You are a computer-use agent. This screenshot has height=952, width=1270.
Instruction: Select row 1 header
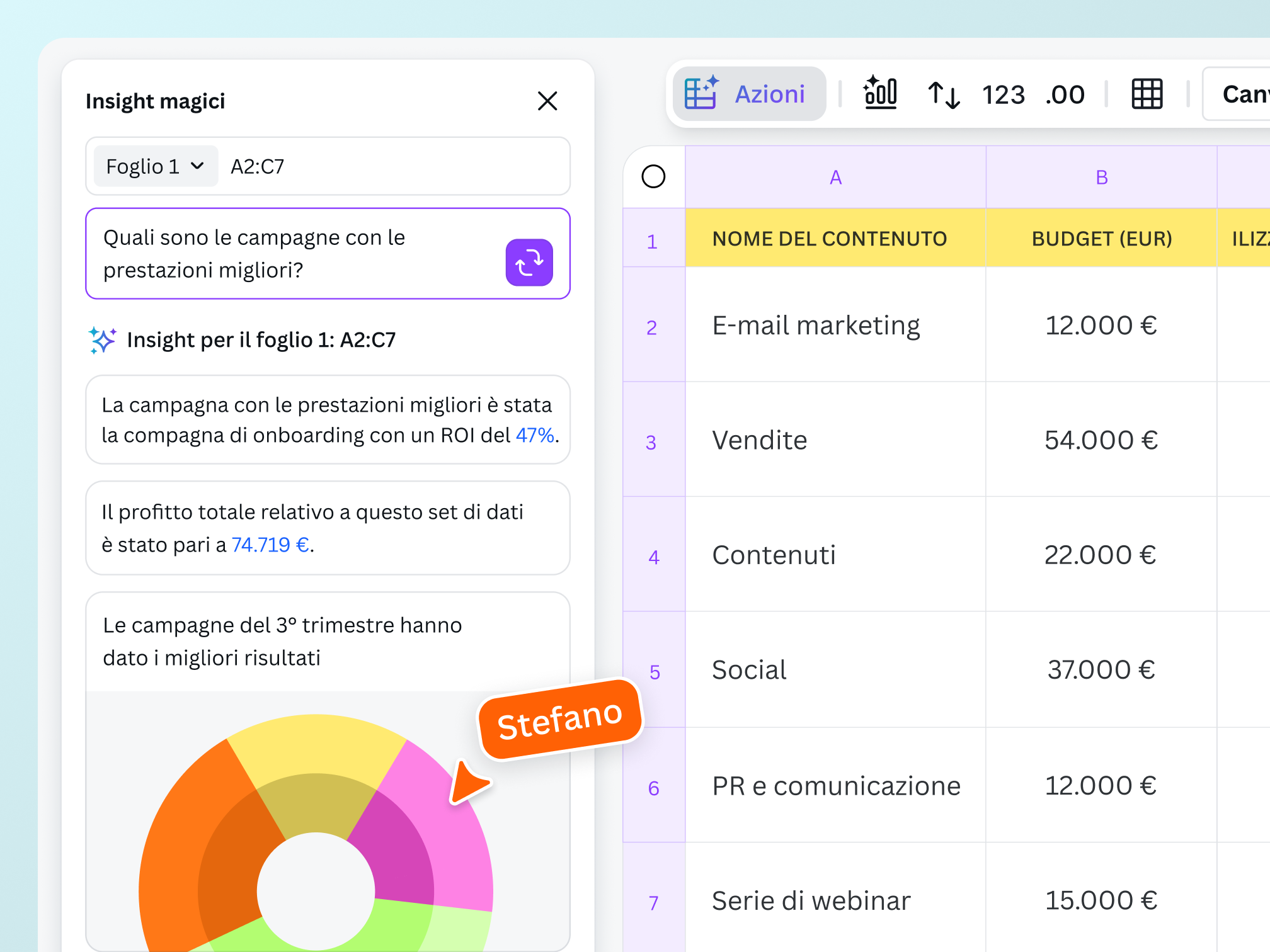[653, 238]
